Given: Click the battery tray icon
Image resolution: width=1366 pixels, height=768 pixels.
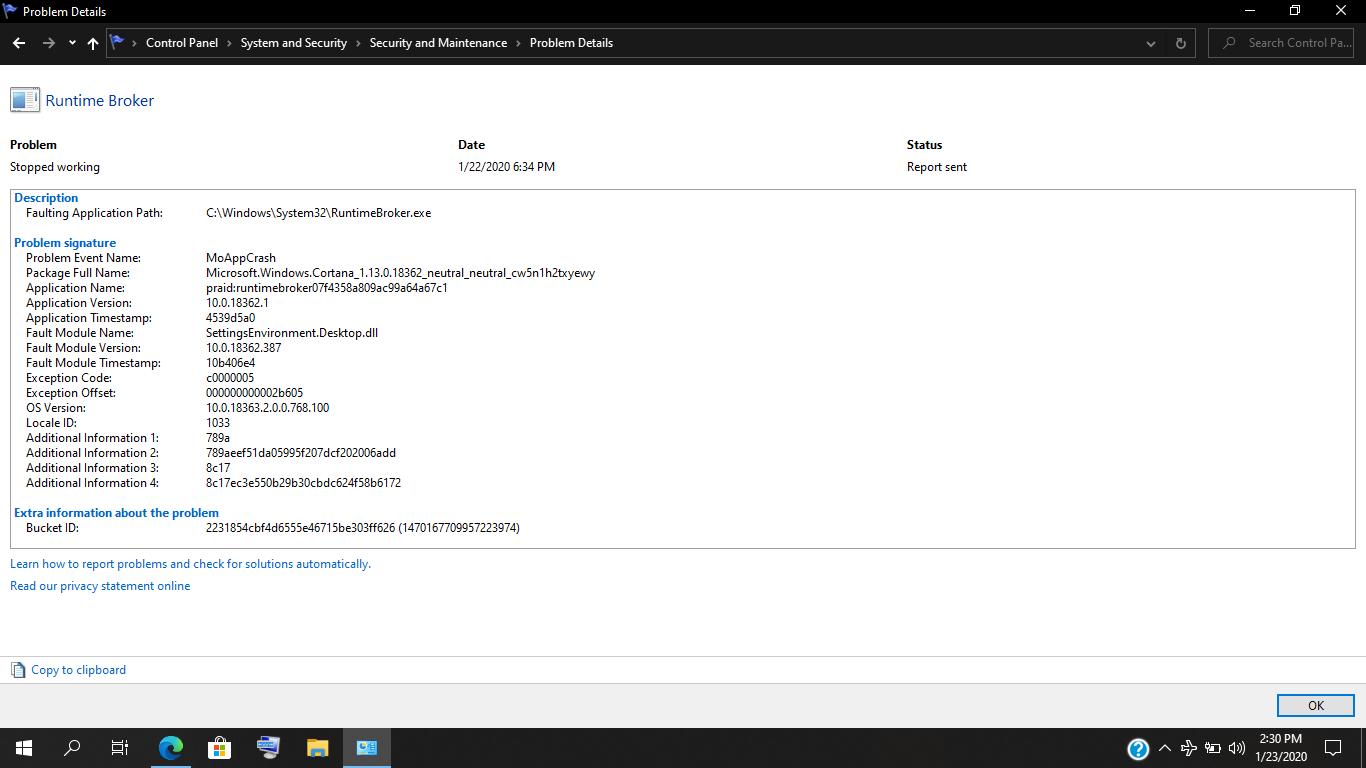Looking at the screenshot, I should [1213, 748].
